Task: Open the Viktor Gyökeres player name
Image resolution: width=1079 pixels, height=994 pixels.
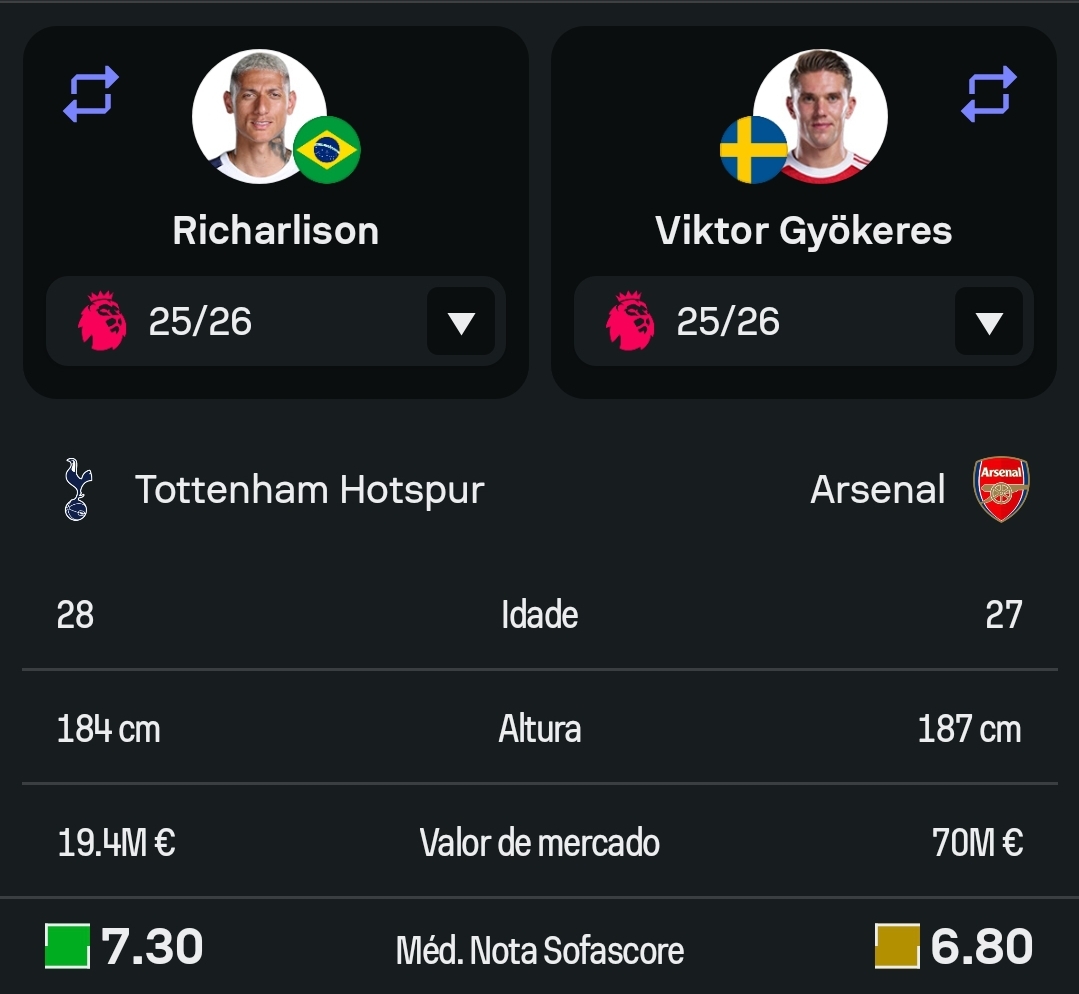Action: tap(804, 232)
